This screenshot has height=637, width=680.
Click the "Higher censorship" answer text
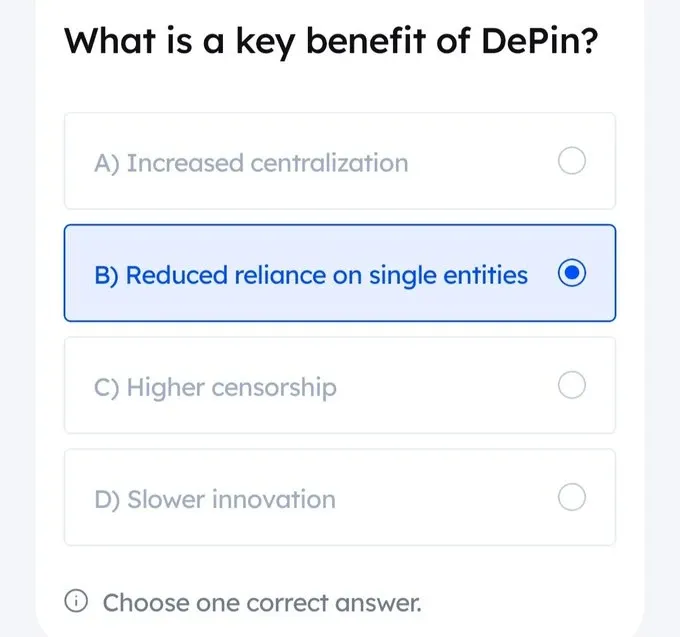232,387
